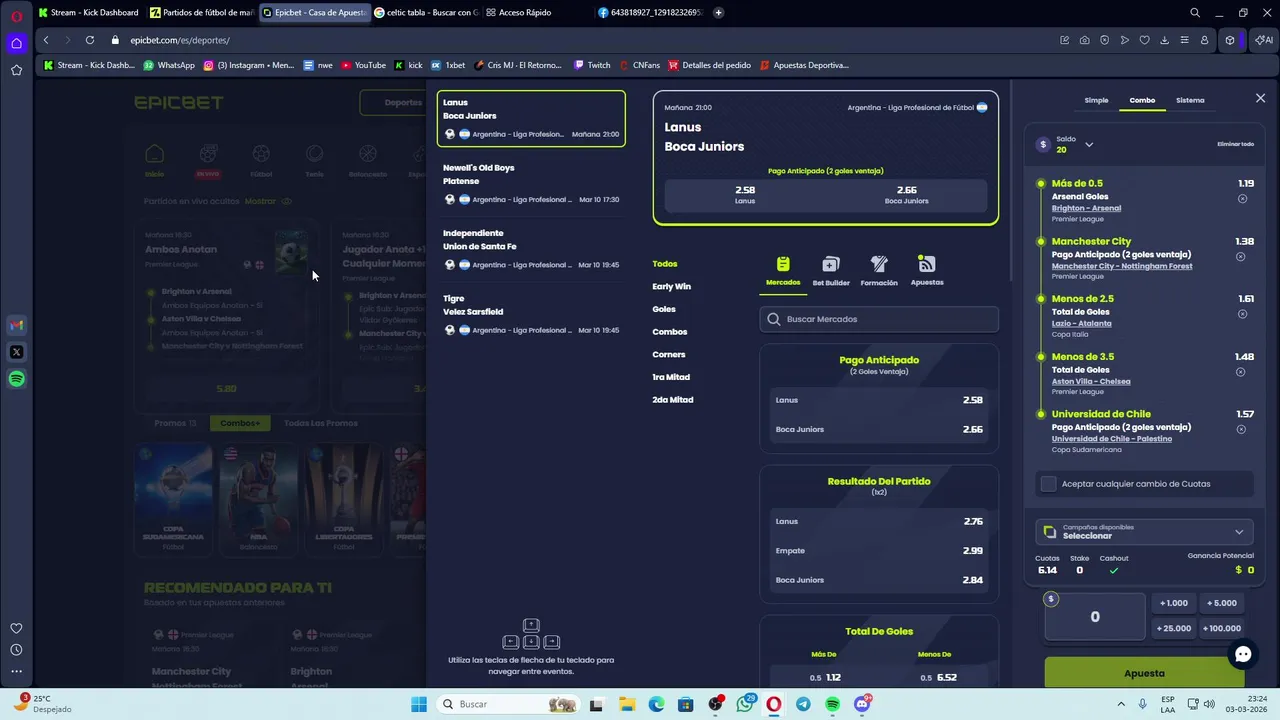Open Telegram from the Windows taskbar
1280x720 pixels.
click(x=803, y=704)
